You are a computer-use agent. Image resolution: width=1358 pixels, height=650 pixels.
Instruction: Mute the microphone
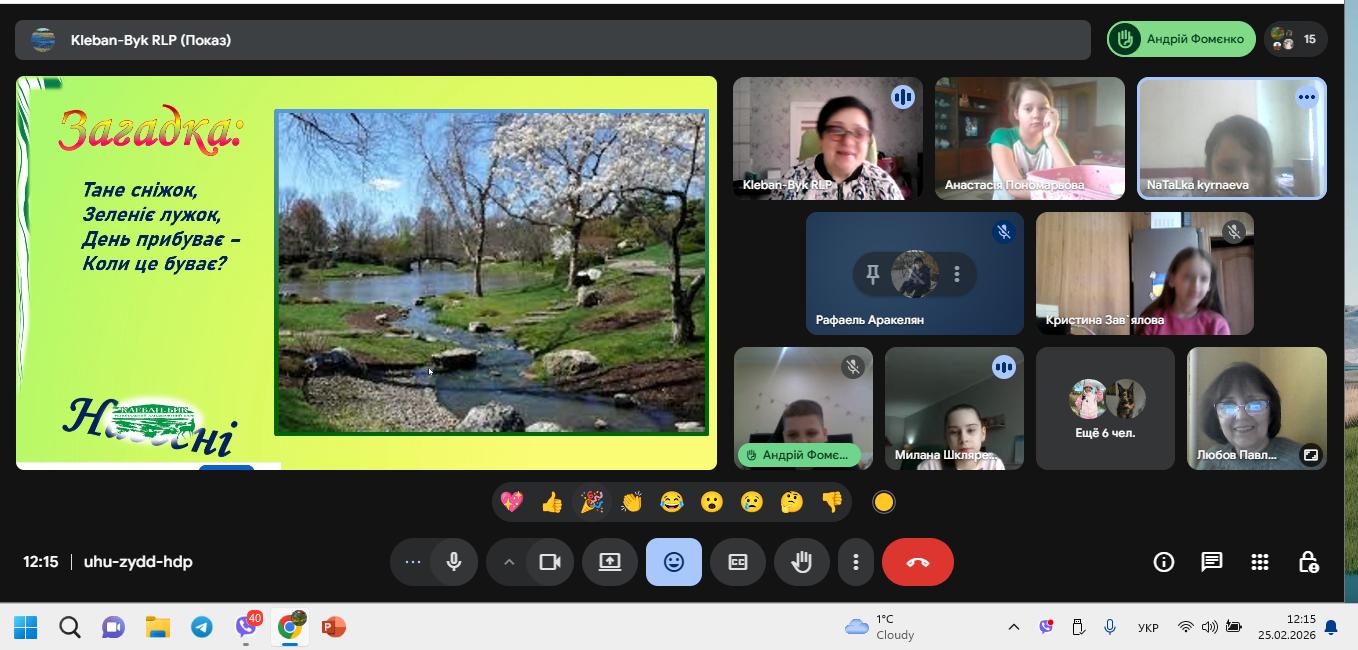(454, 562)
